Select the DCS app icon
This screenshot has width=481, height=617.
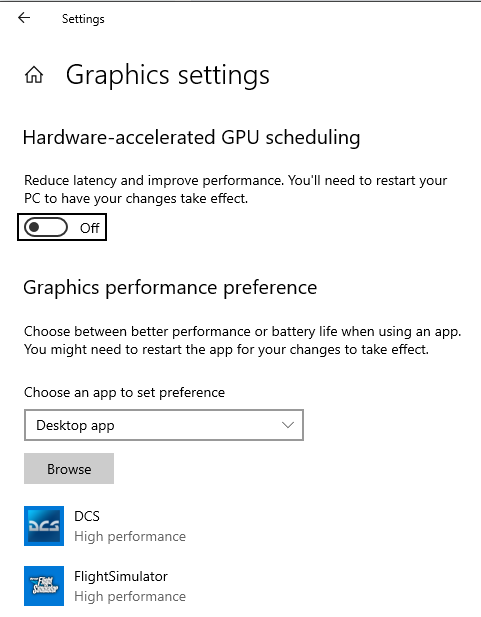click(x=44, y=526)
